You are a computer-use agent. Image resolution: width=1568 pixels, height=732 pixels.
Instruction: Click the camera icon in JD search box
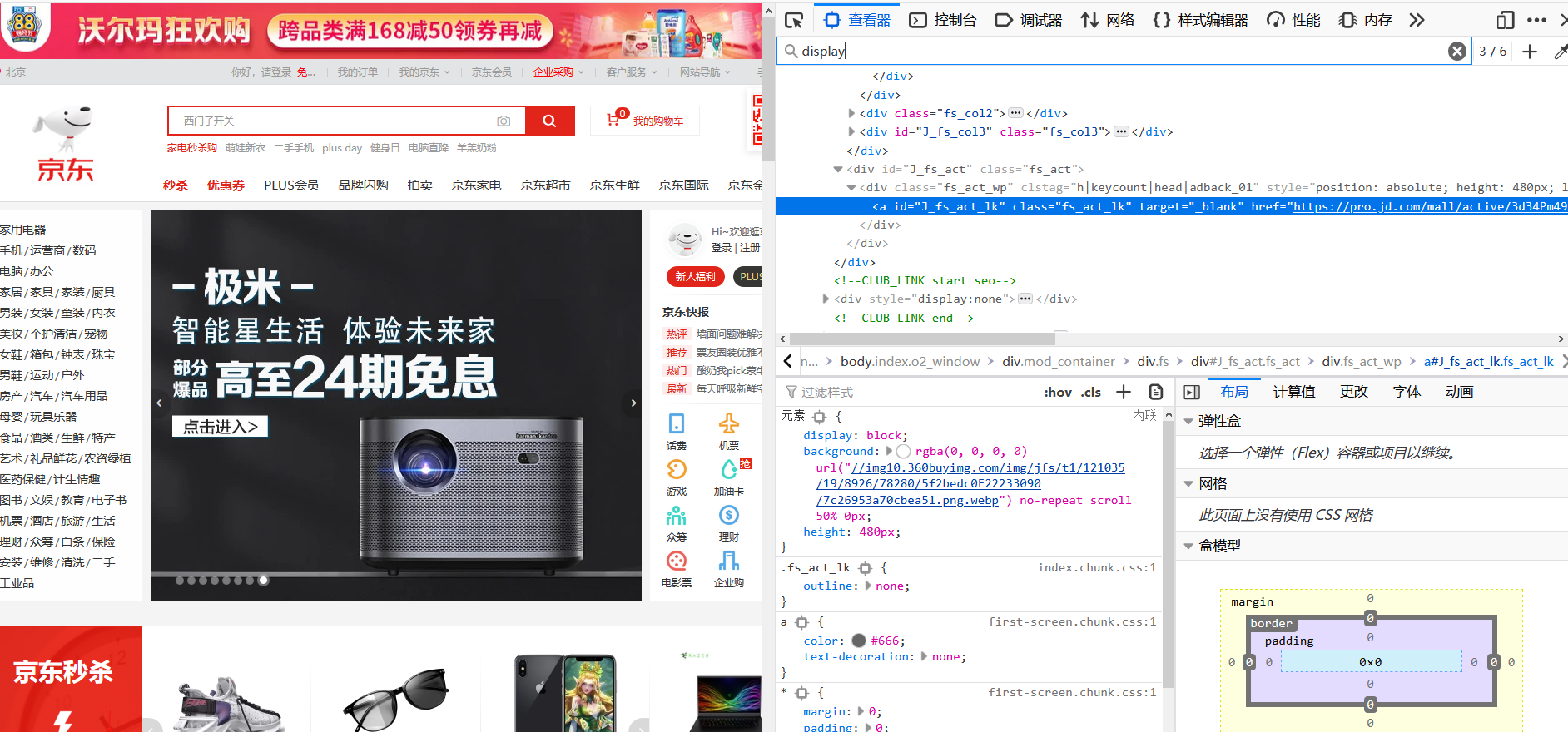(504, 121)
